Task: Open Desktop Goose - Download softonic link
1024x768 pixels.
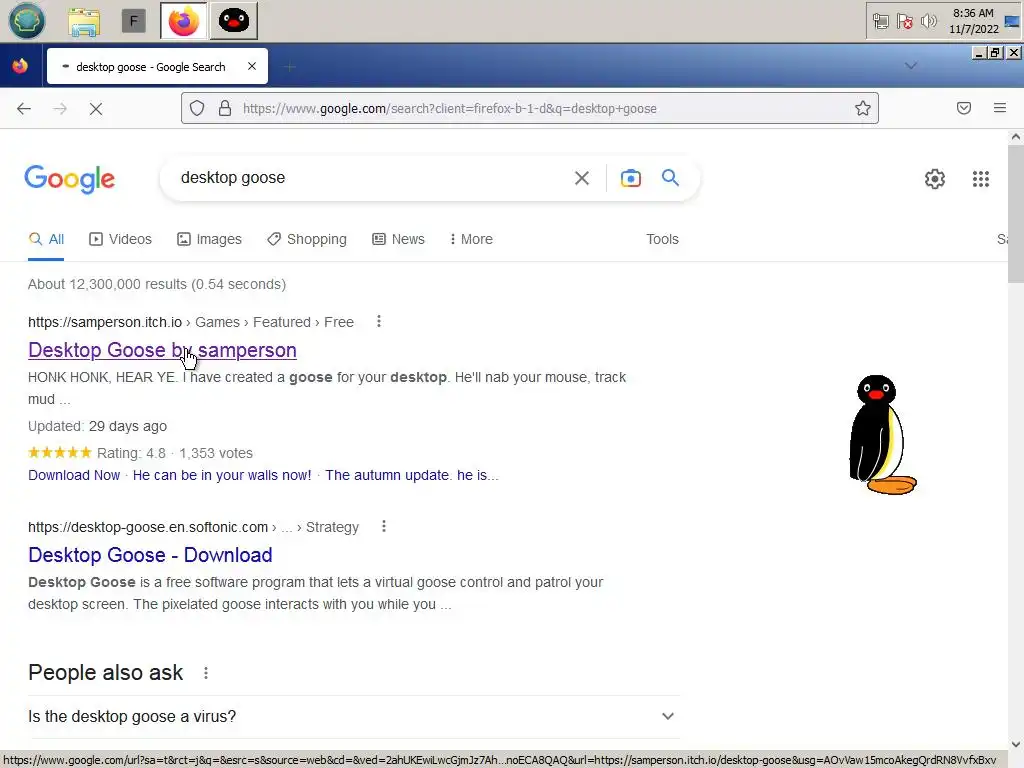Action: (150, 555)
